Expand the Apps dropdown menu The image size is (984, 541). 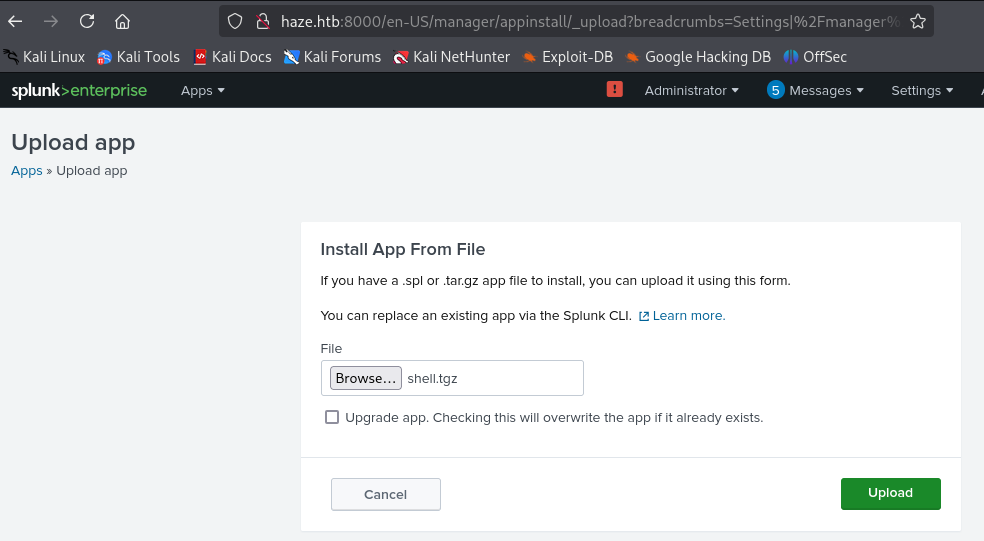click(x=202, y=91)
